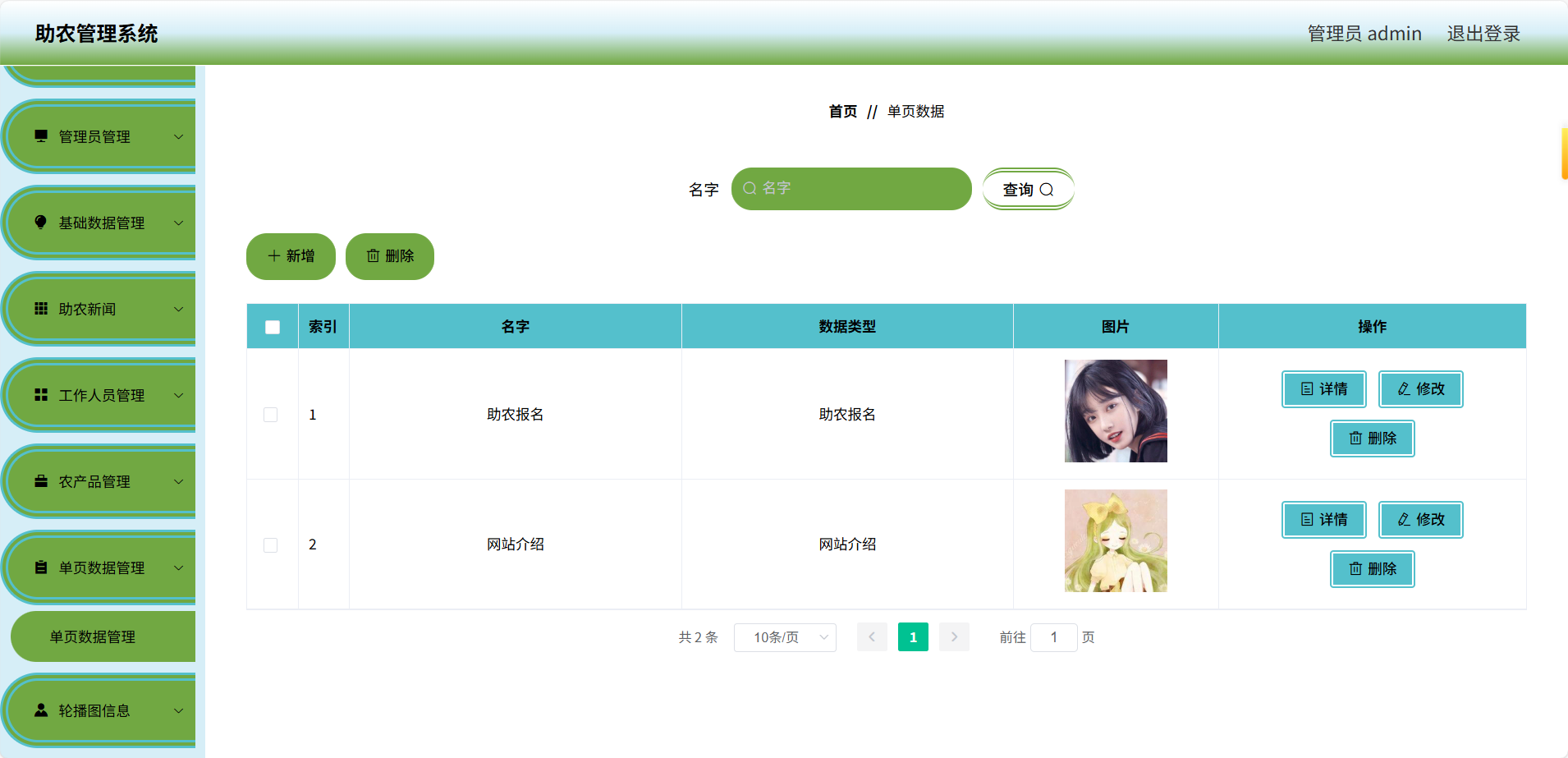Click the bulb icon beside 基础数据管理
Image resolution: width=1568 pixels, height=758 pixels.
[41, 222]
